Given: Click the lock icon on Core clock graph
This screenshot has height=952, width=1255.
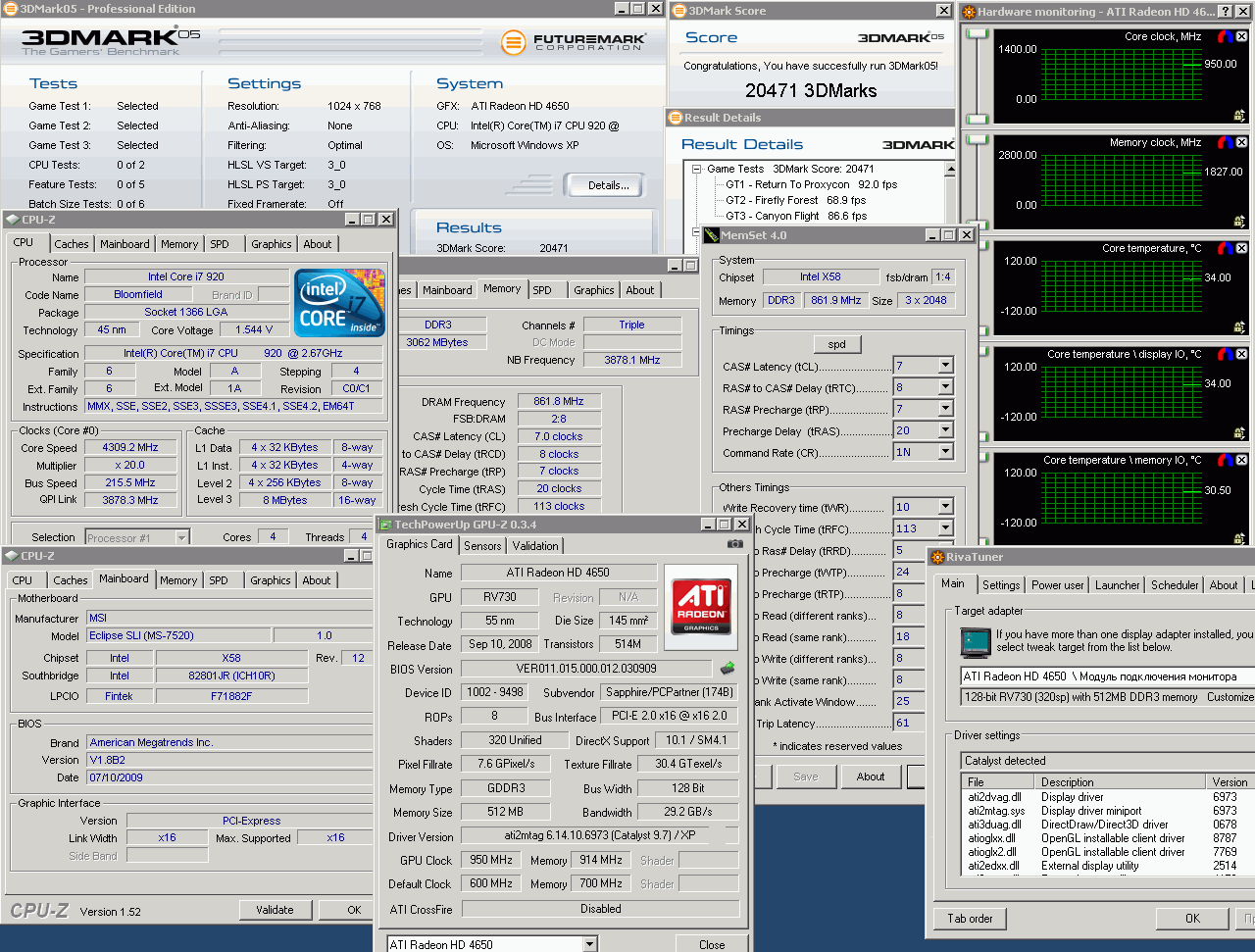Looking at the screenshot, I should click(1240, 116).
